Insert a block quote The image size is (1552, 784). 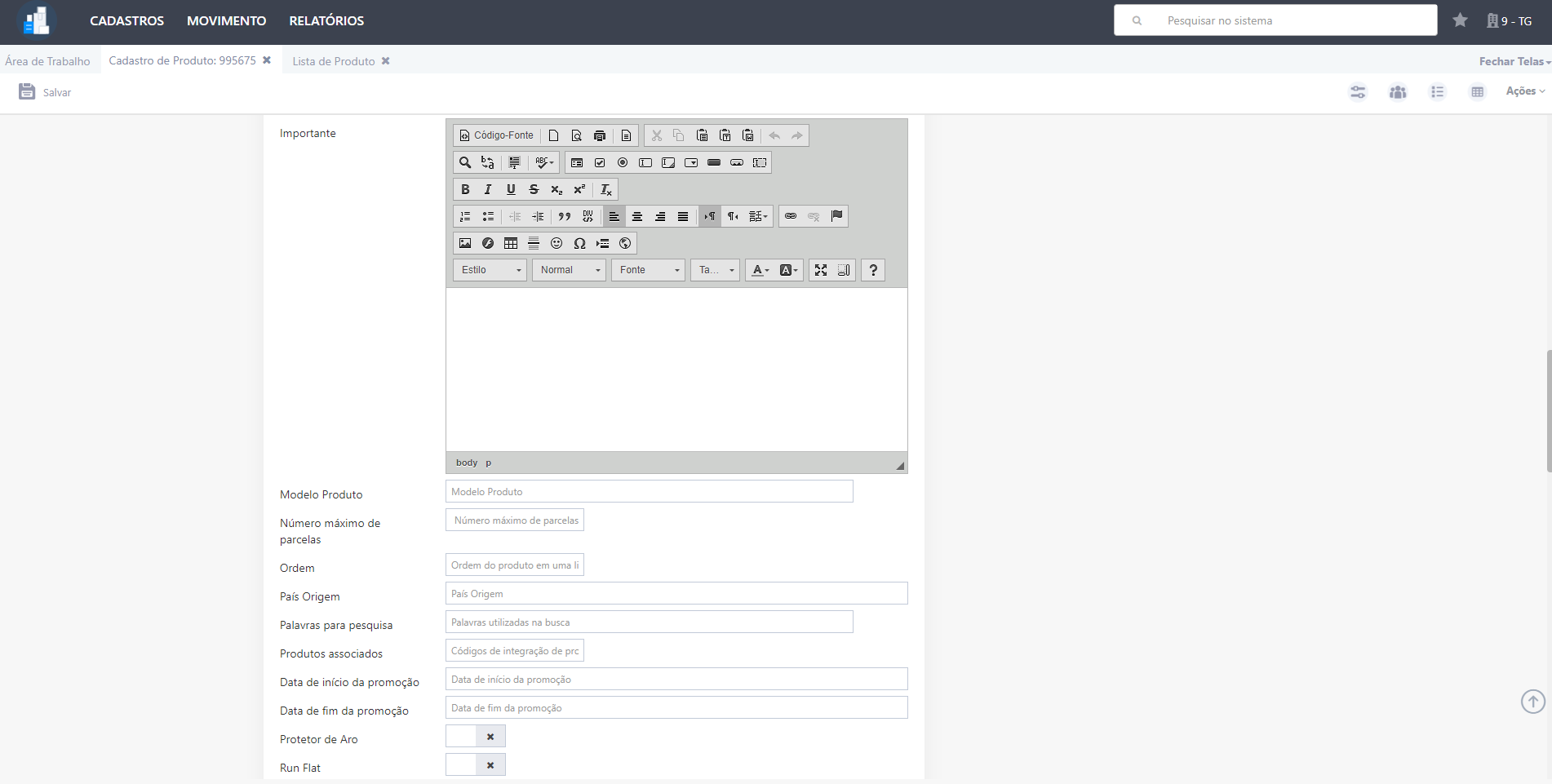pos(565,216)
